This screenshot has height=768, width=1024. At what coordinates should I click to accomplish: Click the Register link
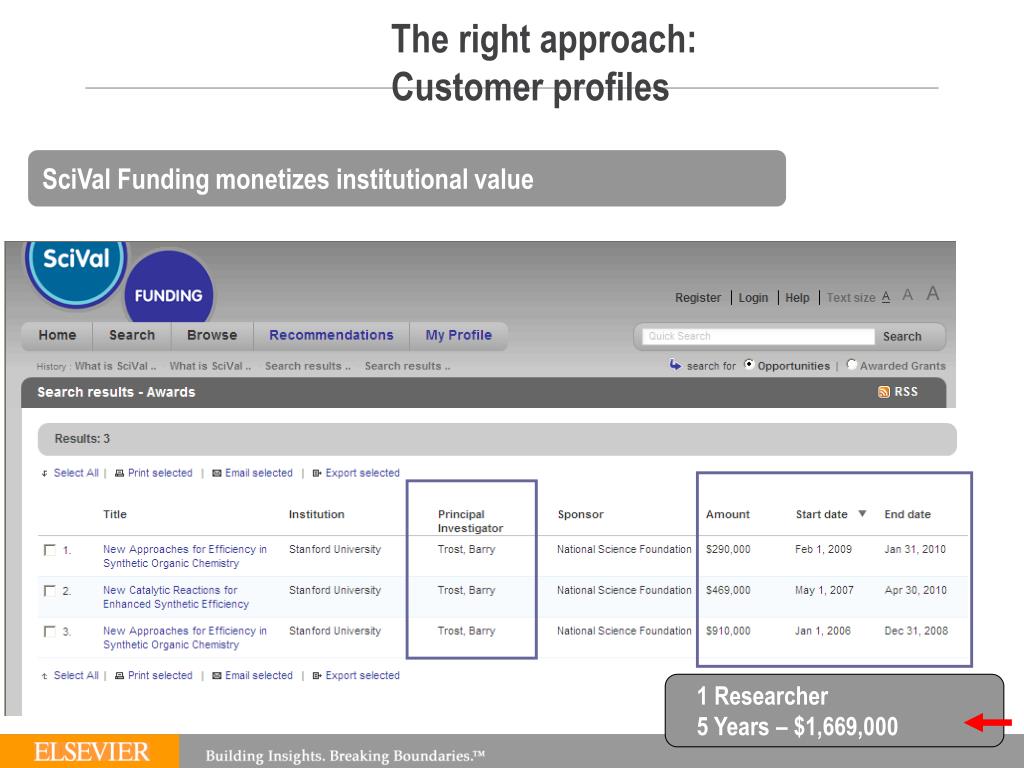(698, 298)
